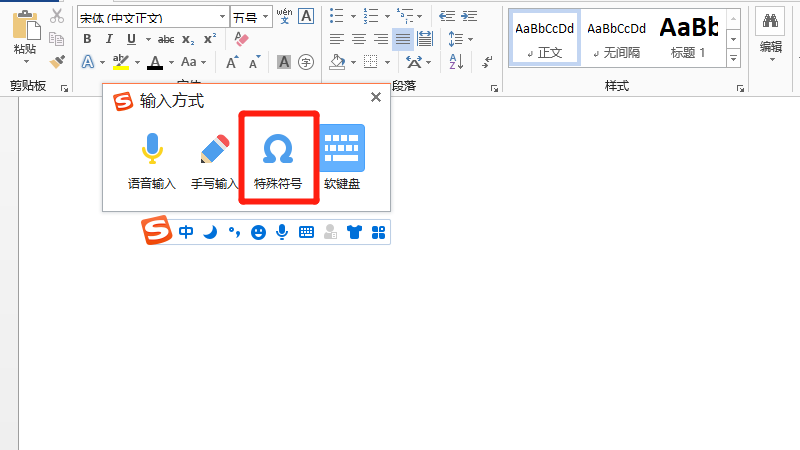Screen dimensions: 800x450
Task: Apply the 标题 1 heading style
Action: click(689, 37)
